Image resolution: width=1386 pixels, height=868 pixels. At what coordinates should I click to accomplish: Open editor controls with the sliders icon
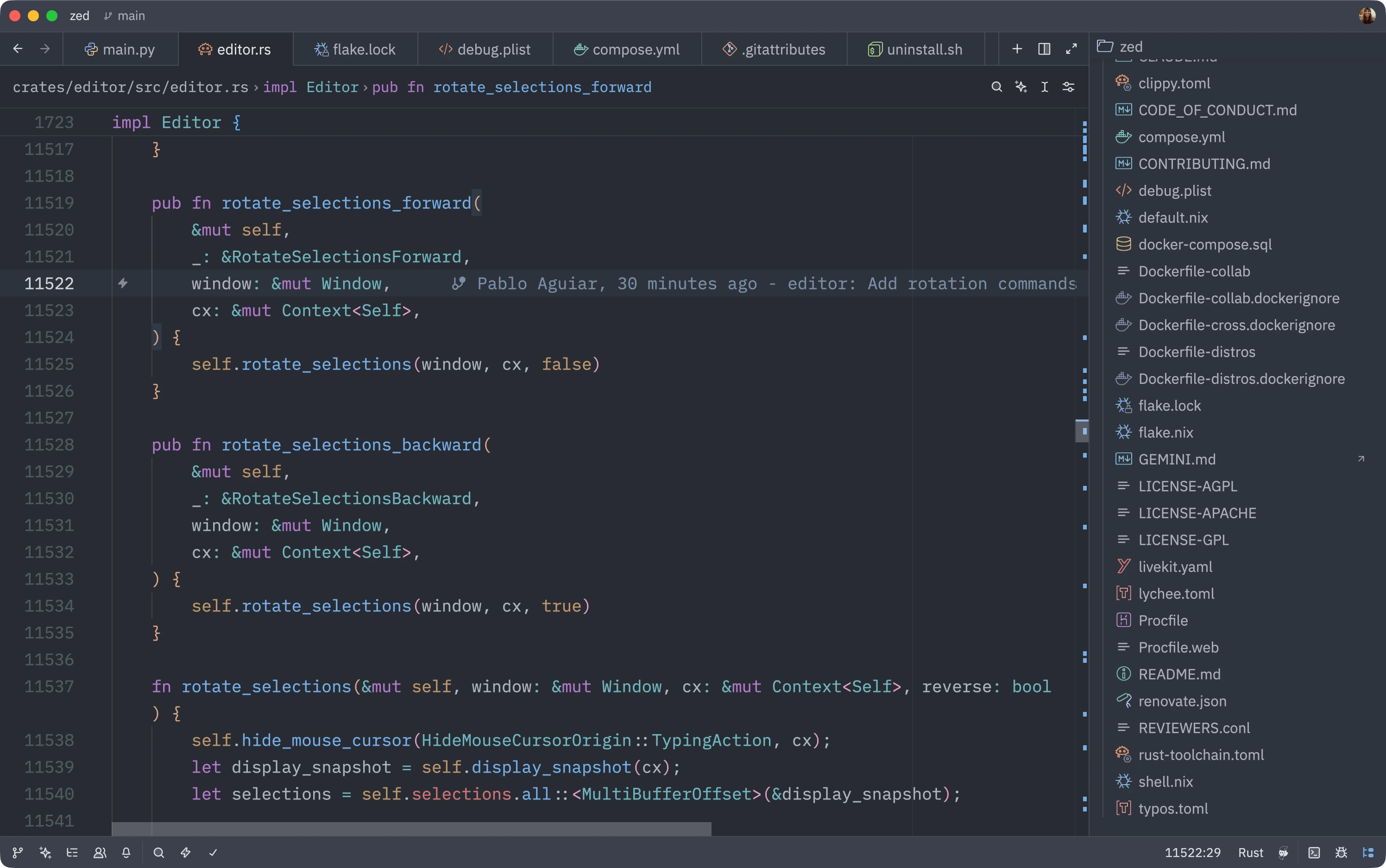pos(1069,86)
